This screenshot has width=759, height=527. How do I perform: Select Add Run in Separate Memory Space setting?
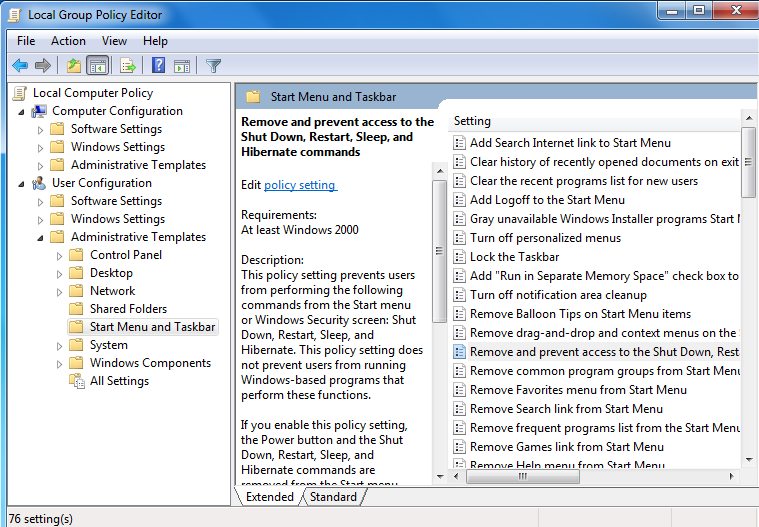click(x=605, y=276)
